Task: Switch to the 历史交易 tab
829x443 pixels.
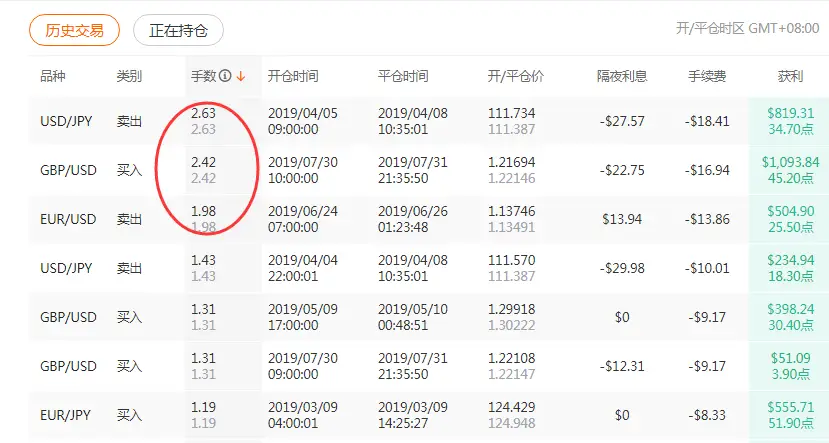Action: pyautogui.click(x=74, y=30)
